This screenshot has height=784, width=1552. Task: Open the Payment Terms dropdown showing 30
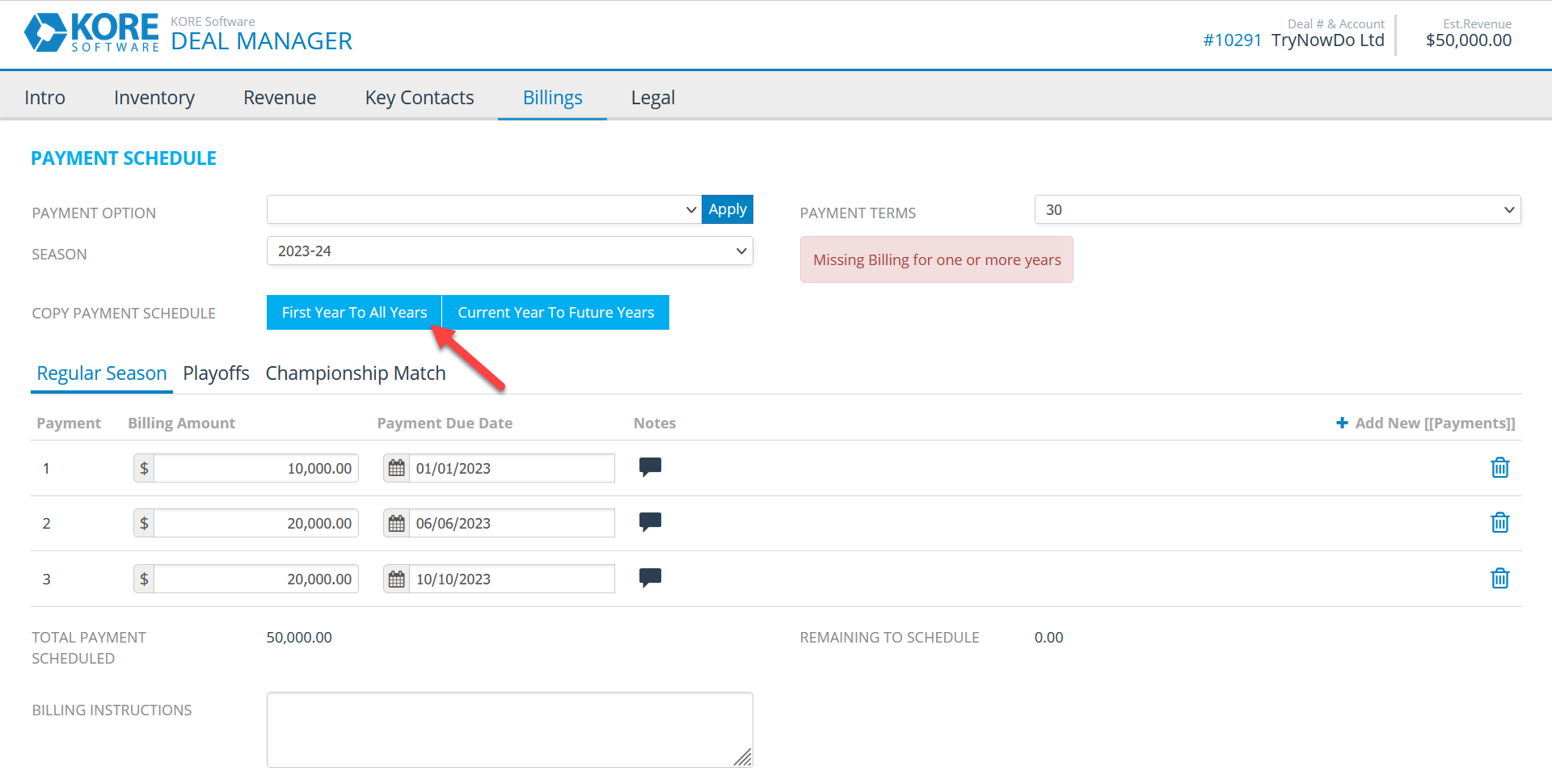1278,209
